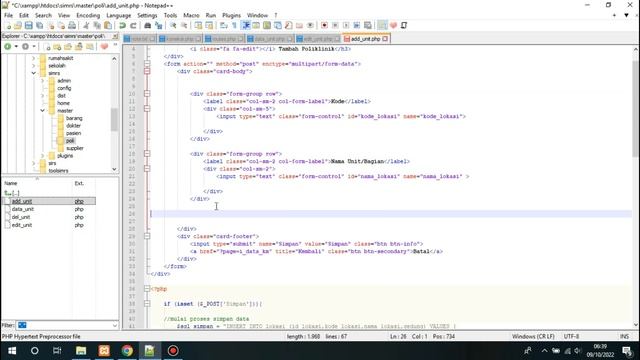Zoom out using the toolbar icon
The image size is (640, 360).
pyautogui.click(x=184, y=25)
